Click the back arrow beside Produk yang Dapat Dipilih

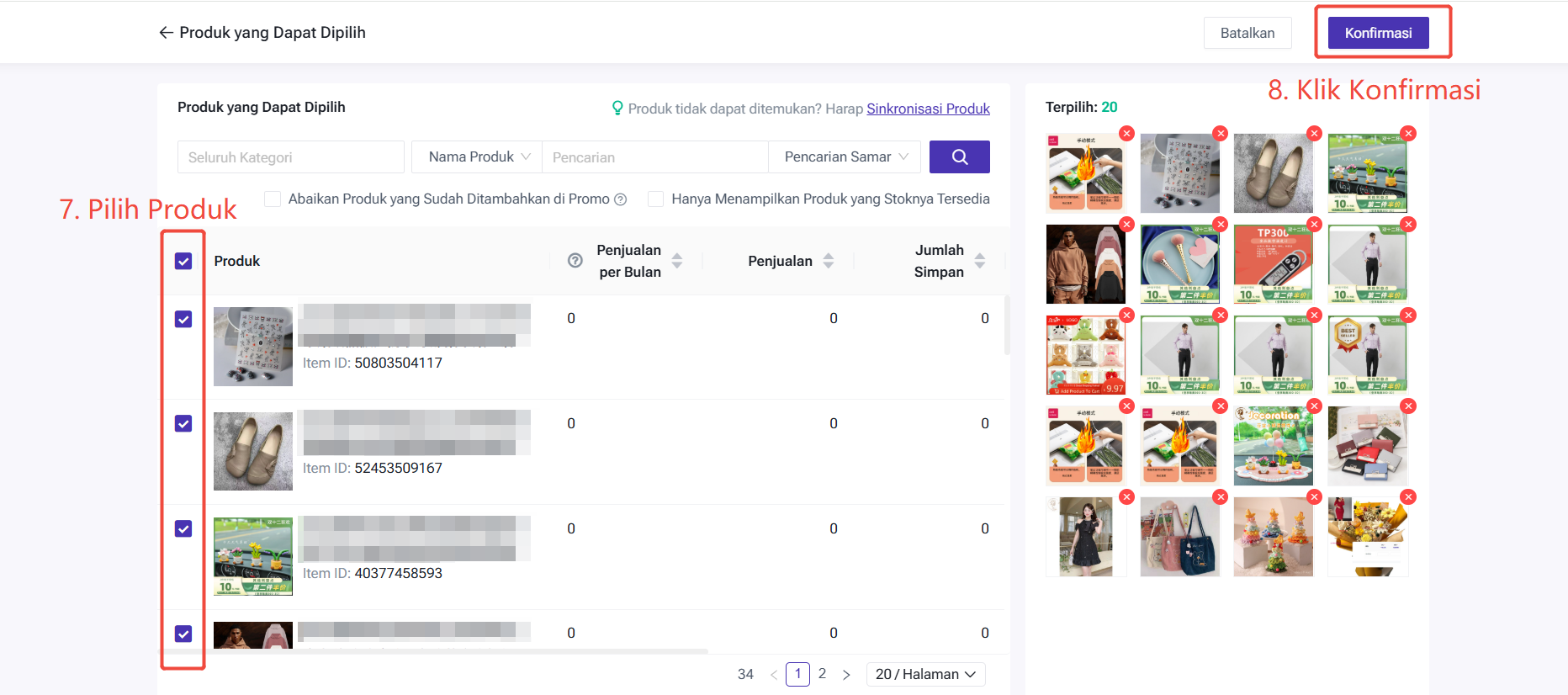tap(166, 33)
